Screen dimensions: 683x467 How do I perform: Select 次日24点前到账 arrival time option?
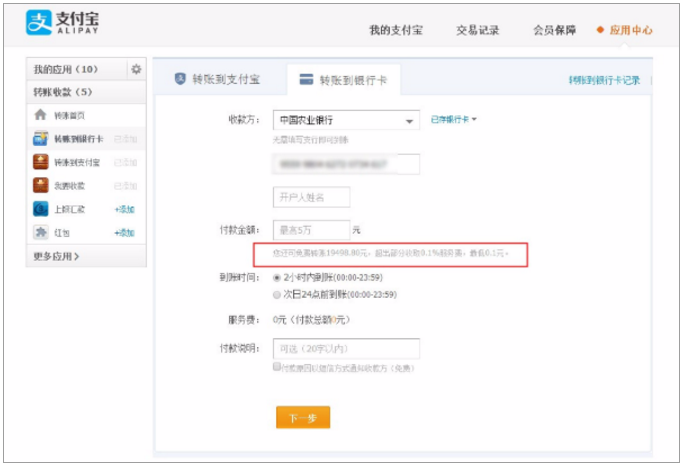pyautogui.click(x=277, y=295)
